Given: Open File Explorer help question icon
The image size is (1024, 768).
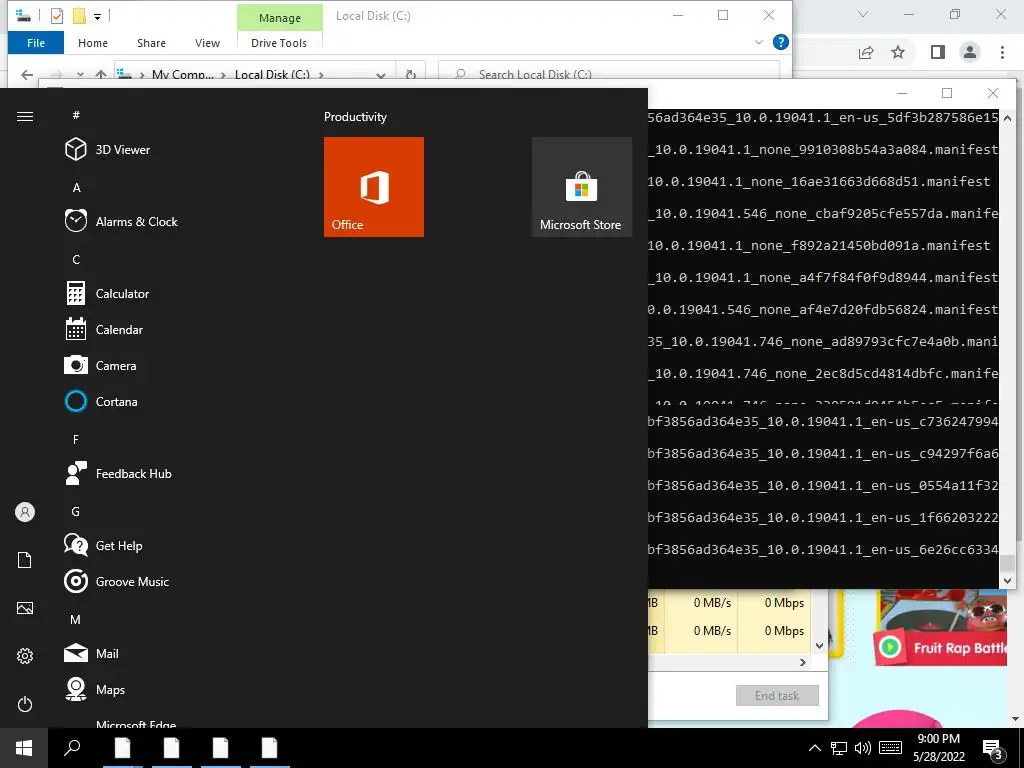Looking at the screenshot, I should 780,42.
